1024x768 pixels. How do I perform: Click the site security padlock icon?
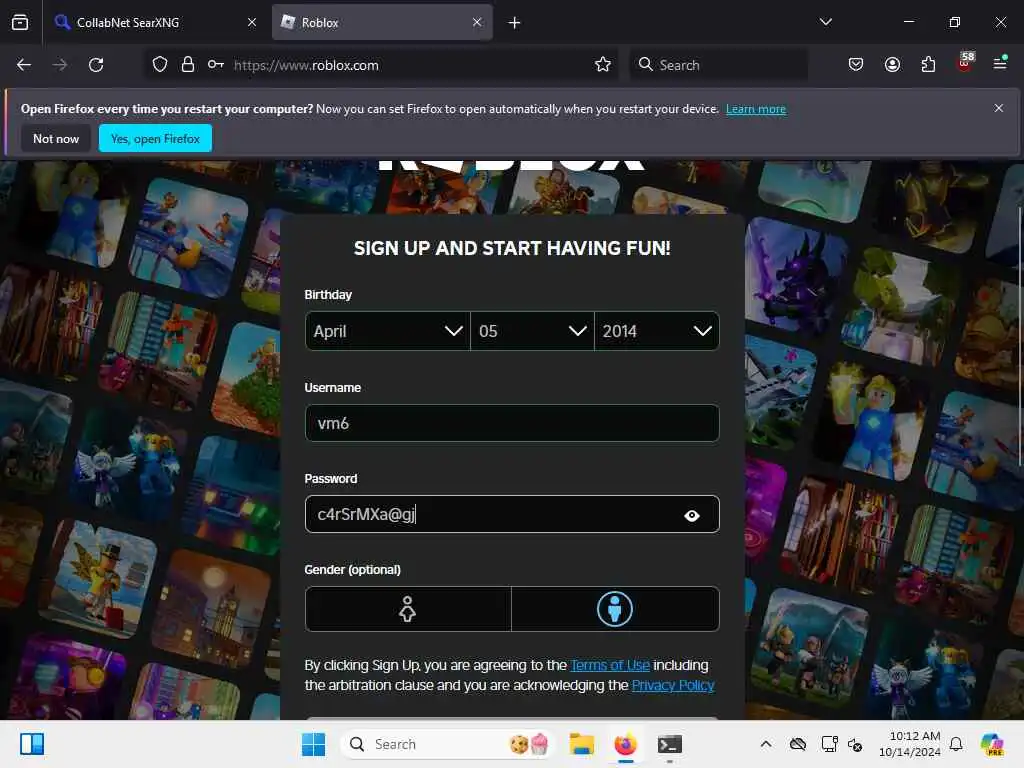(x=188, y=65)
